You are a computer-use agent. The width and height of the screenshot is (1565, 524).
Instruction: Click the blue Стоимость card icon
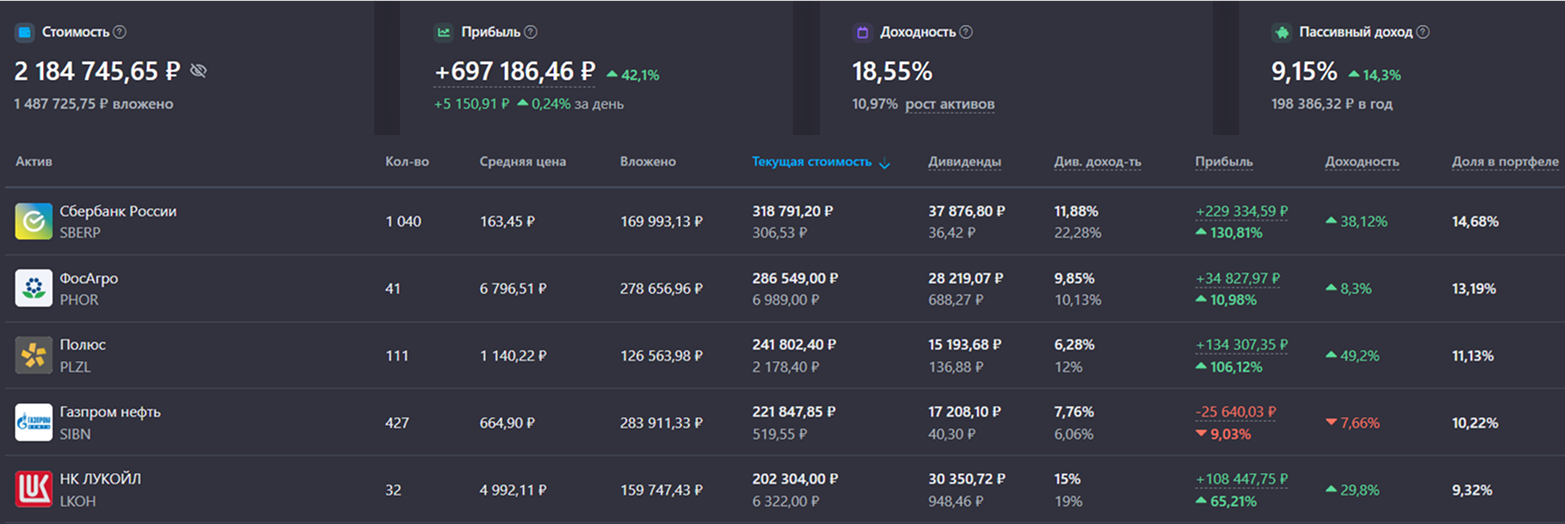(24, 32)
